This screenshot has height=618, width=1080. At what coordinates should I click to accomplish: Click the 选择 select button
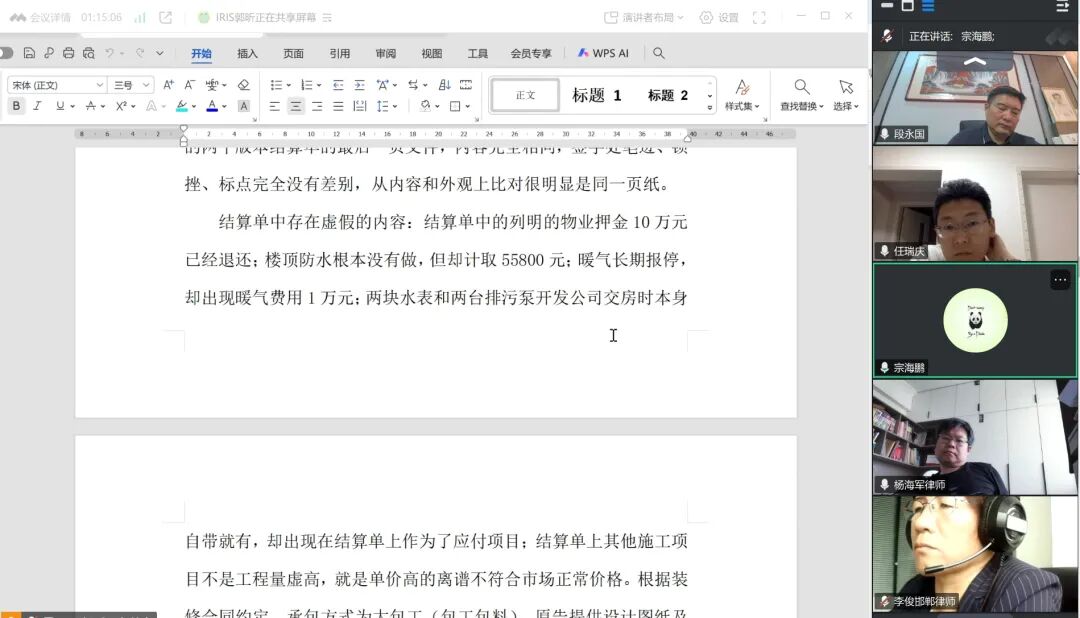(x=846, y=95)
